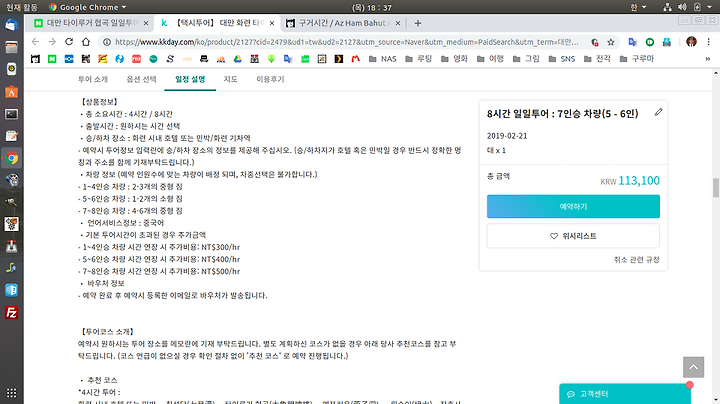Open the NAS bookmarks folder

pyautogui.click(x=382, y=59)
